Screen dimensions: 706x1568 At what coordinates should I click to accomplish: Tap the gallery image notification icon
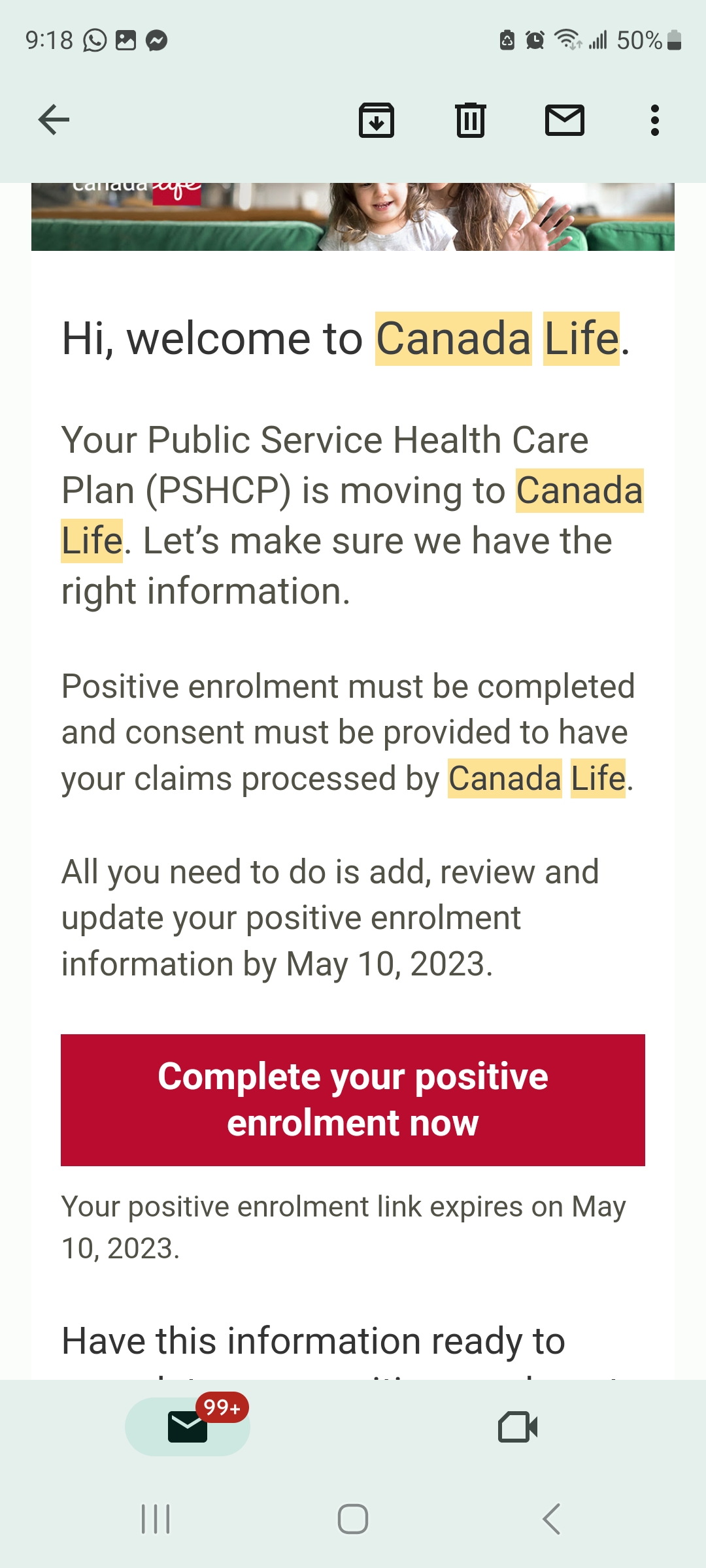coord(126,41)
